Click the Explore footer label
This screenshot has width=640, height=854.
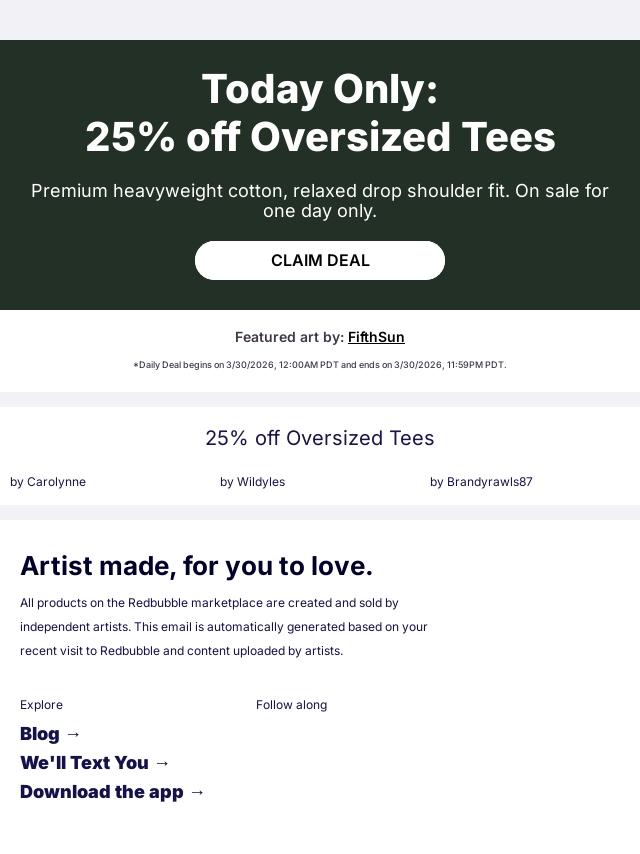(x=41, y=705)
